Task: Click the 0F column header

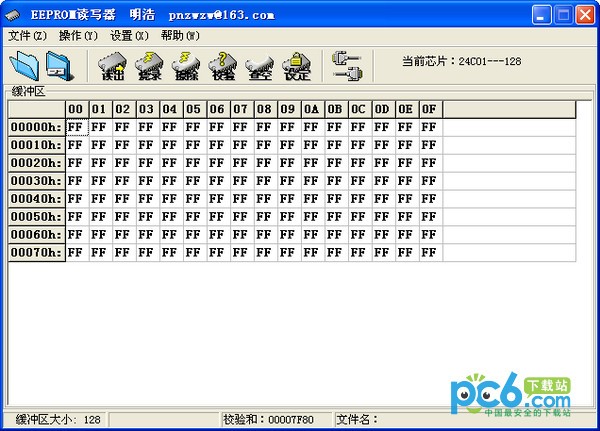Action: click(431, 109)
